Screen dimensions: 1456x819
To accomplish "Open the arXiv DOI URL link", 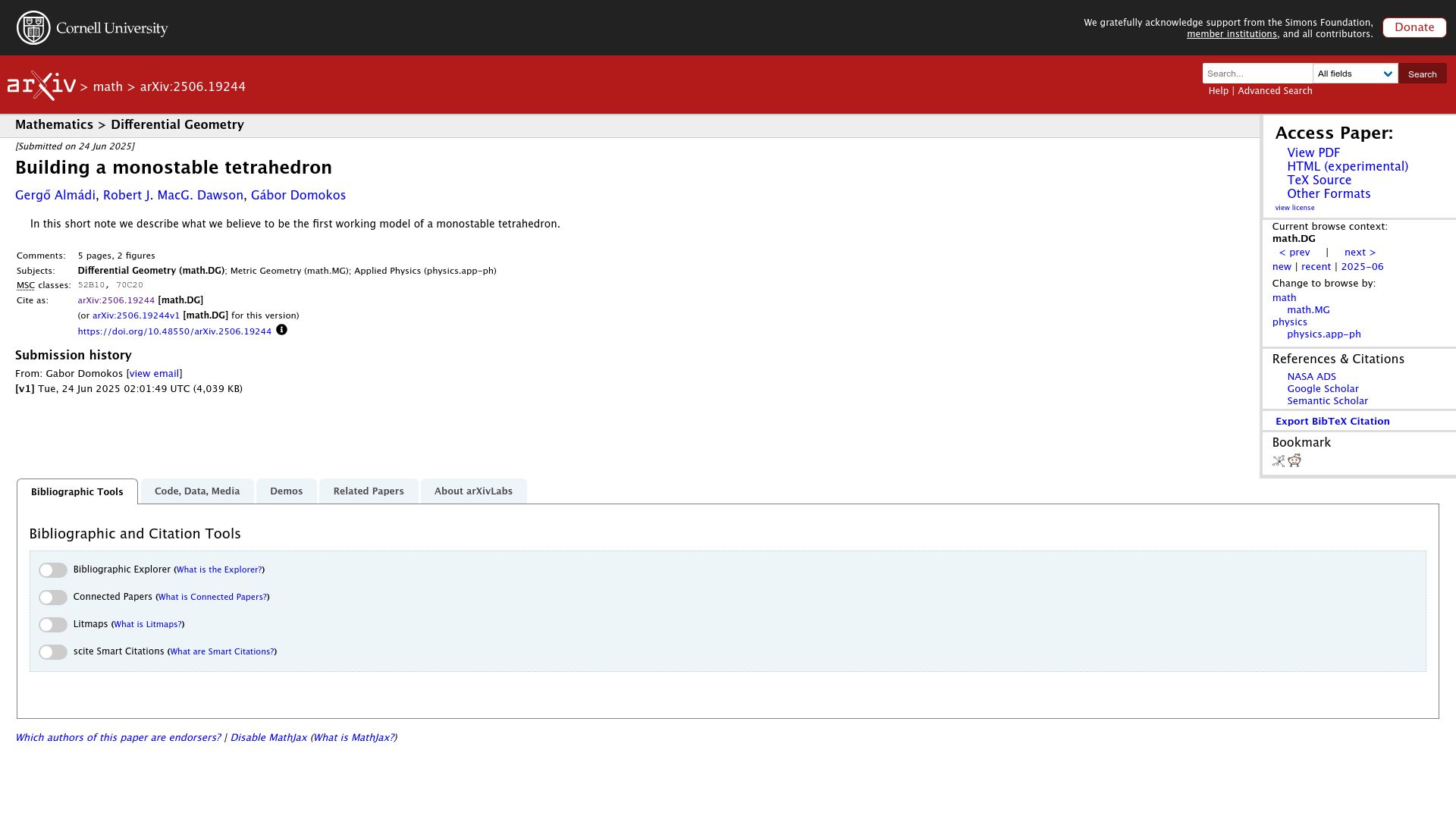I will tap(174, 331).
